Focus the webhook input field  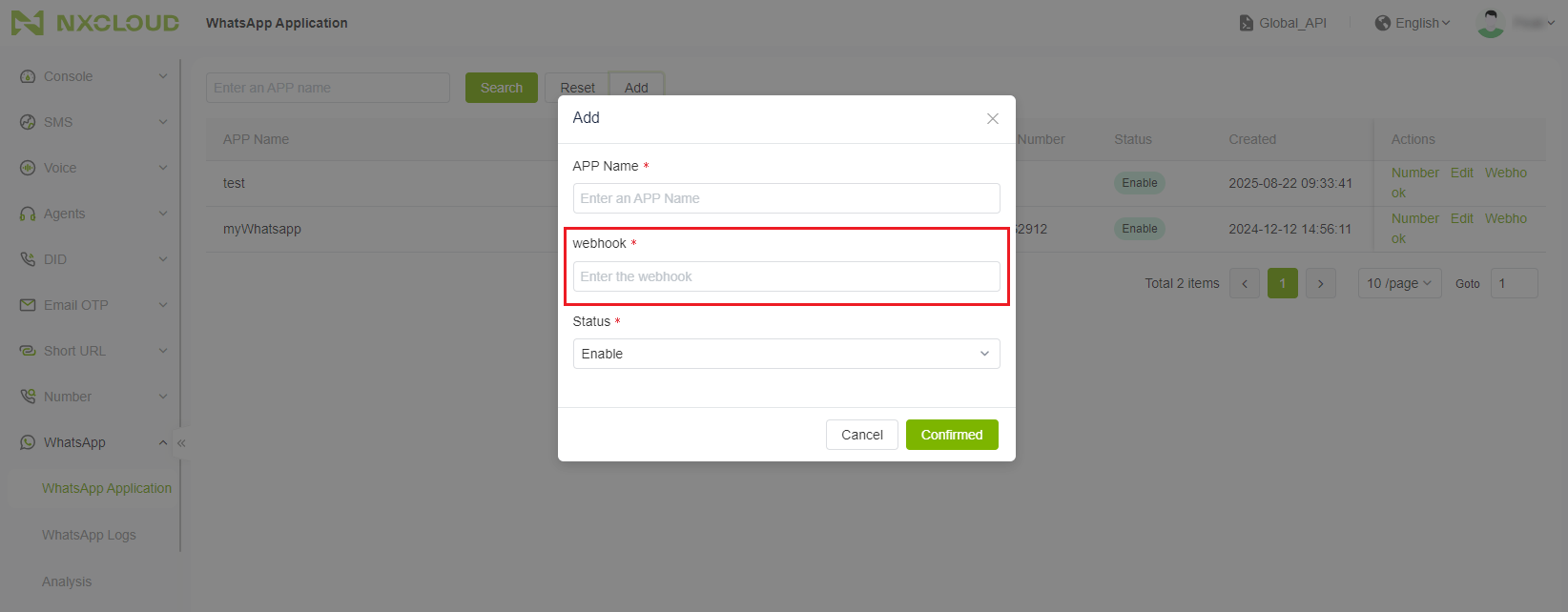coord(786,276)
